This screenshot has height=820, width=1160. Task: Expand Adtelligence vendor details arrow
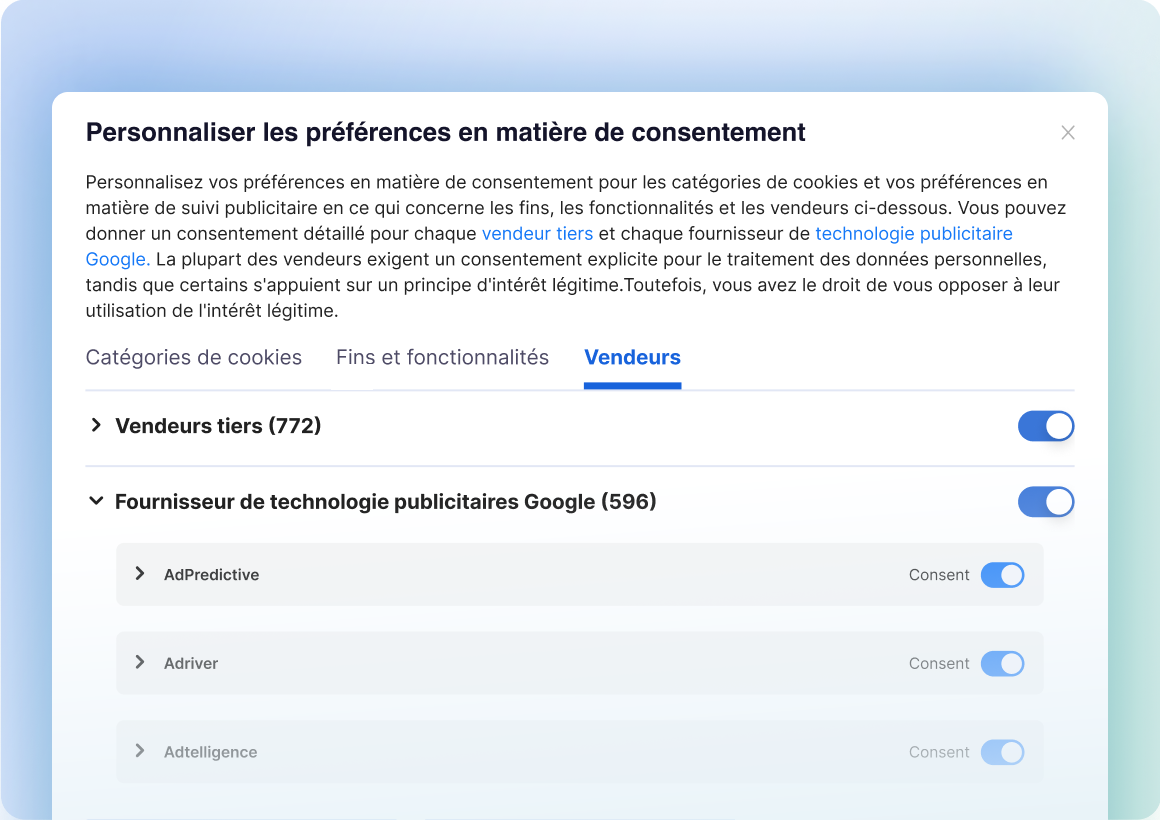pyautogui.click(x=140, y=751)
